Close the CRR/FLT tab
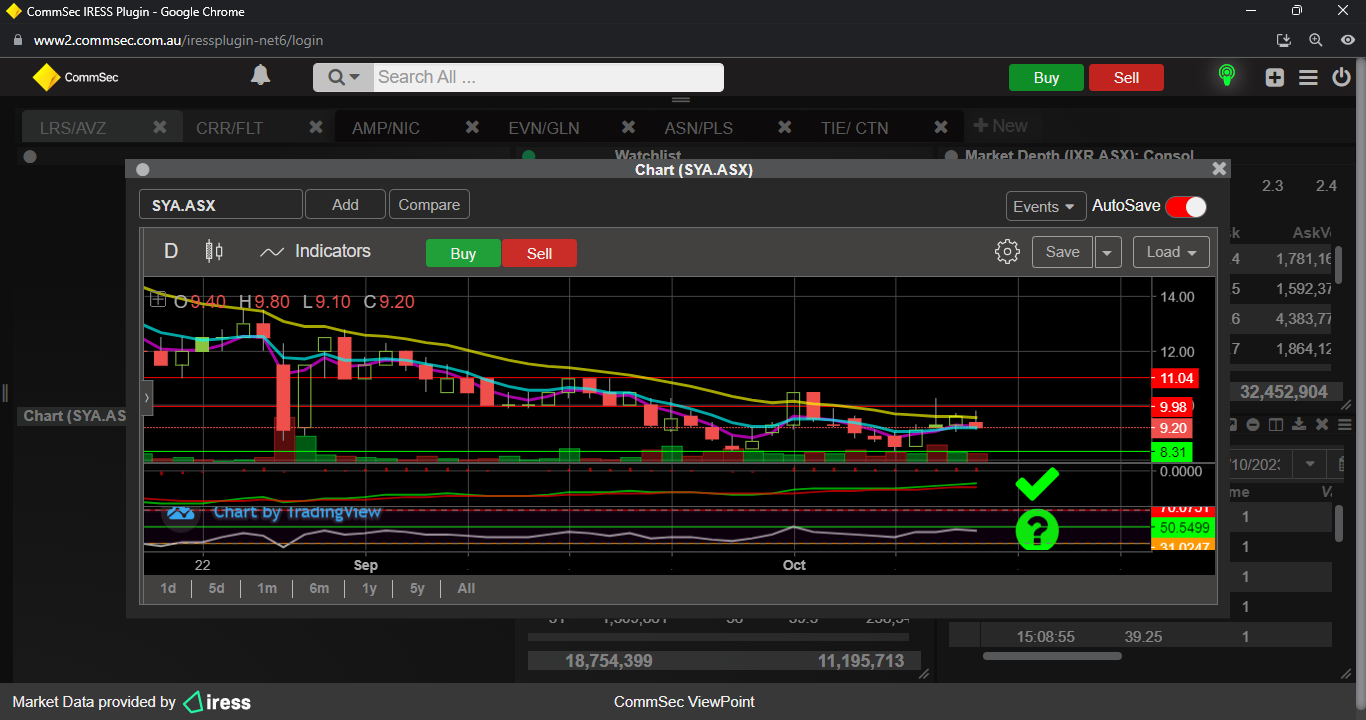Screen dimensions: 1366x720 315,127
